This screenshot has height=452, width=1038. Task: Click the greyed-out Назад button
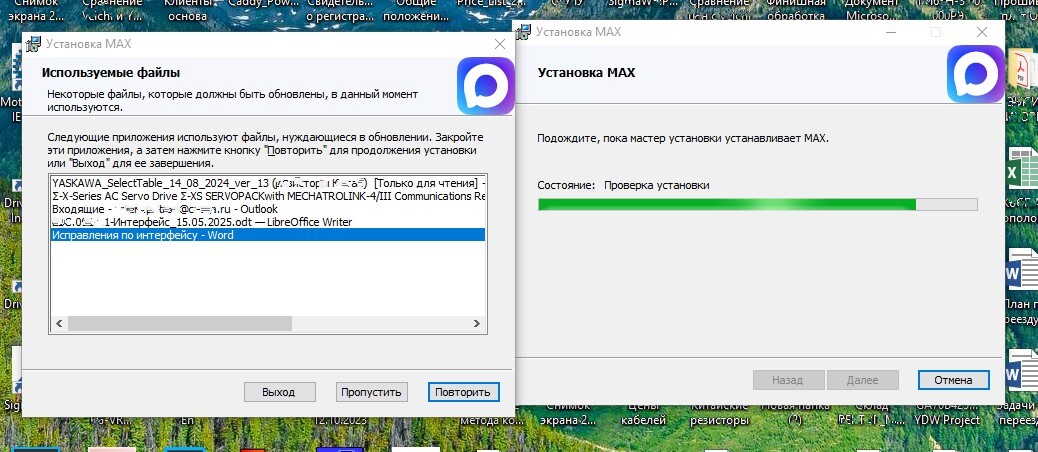[x=788, y=380]
